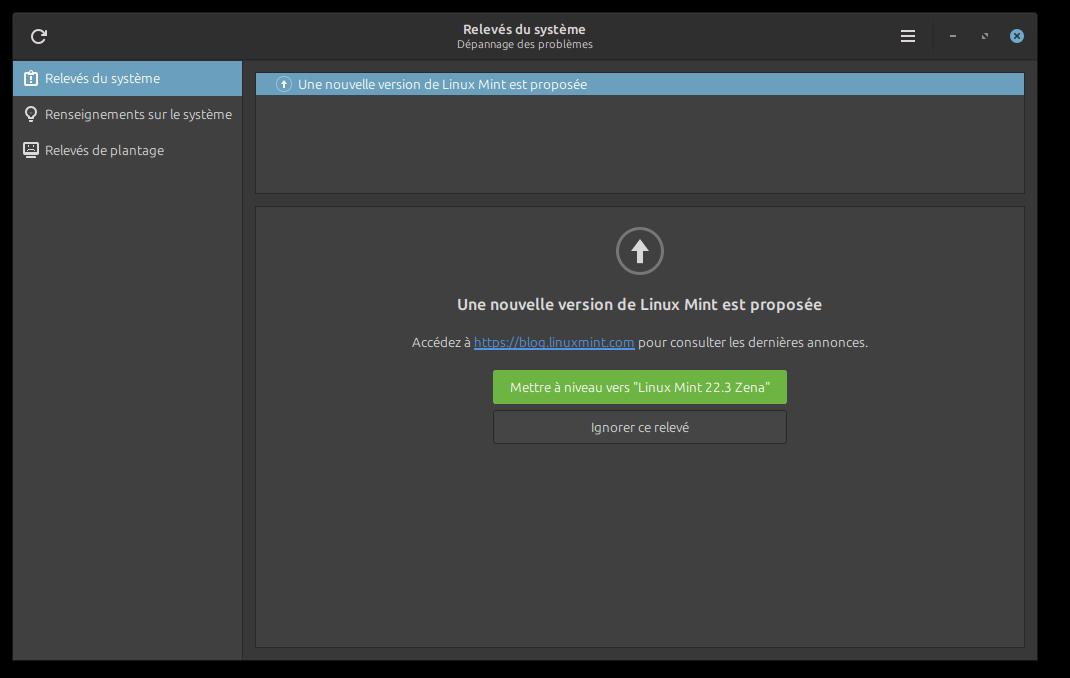Open the blog.linuxmint.com link
The image size is (1070, 678).
554,342
